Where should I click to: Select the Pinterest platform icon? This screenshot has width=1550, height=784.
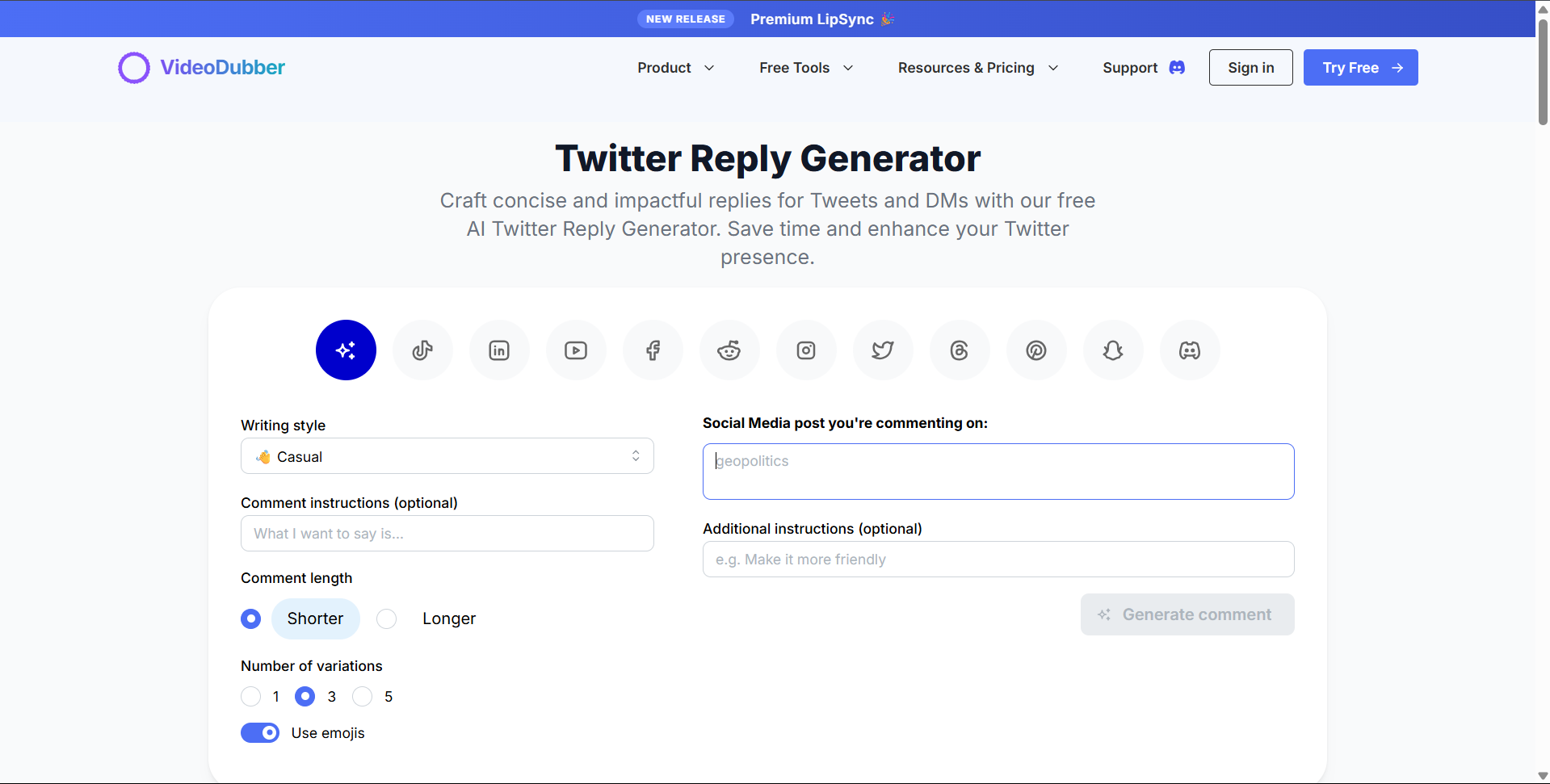point(1035,350)
